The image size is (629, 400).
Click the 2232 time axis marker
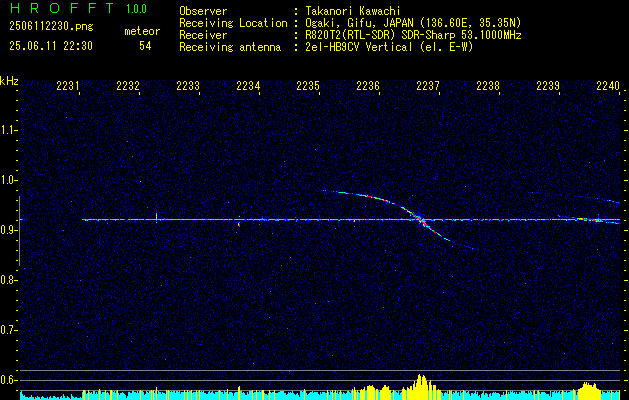click(128, 86)
